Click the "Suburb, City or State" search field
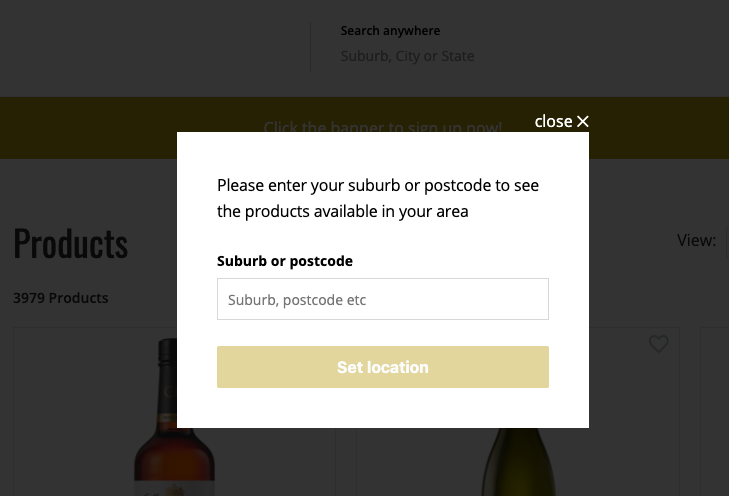The height and width of the screenshot is (496, 729). [x=407, y=56]
